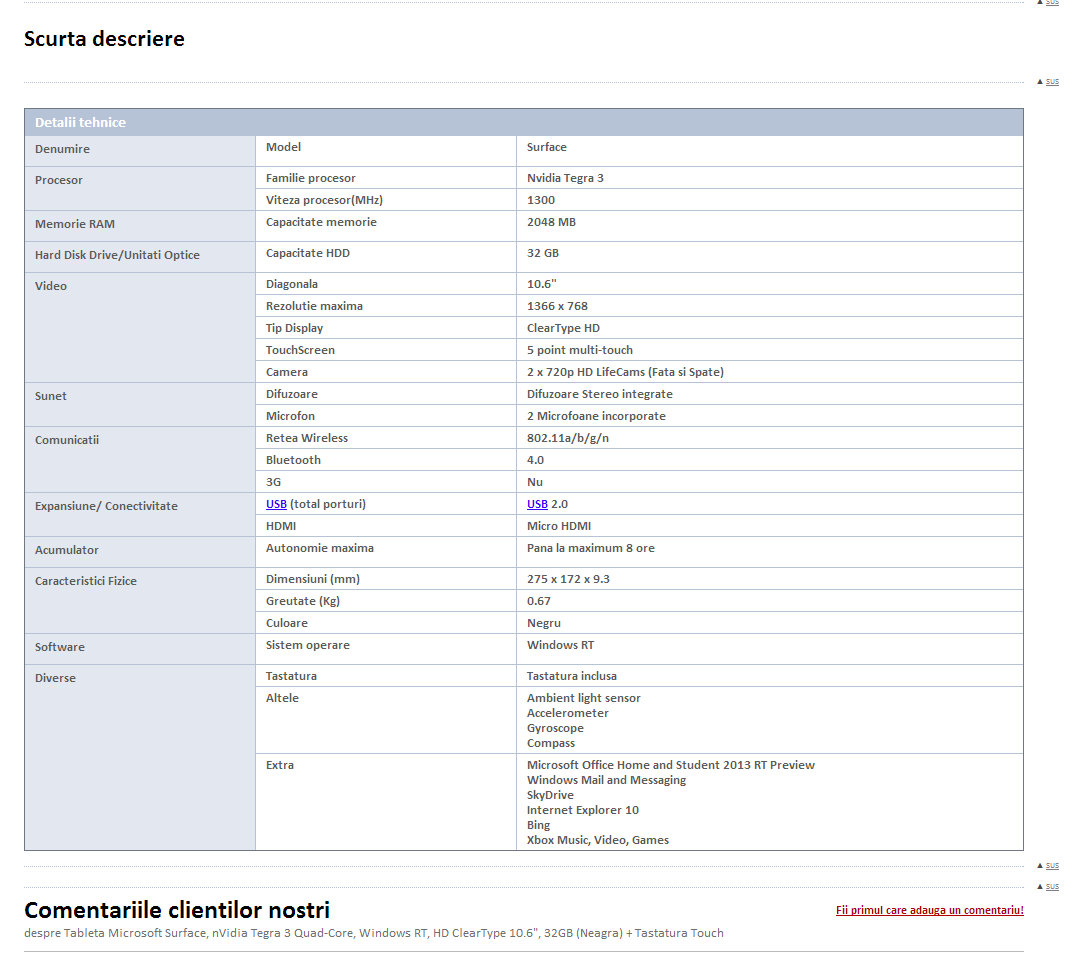Viewport: 1080px width, 962px height.
Task: Select "2 x 720p HD LifeCams (Fata si Spate)"
Action: (625, 372)
